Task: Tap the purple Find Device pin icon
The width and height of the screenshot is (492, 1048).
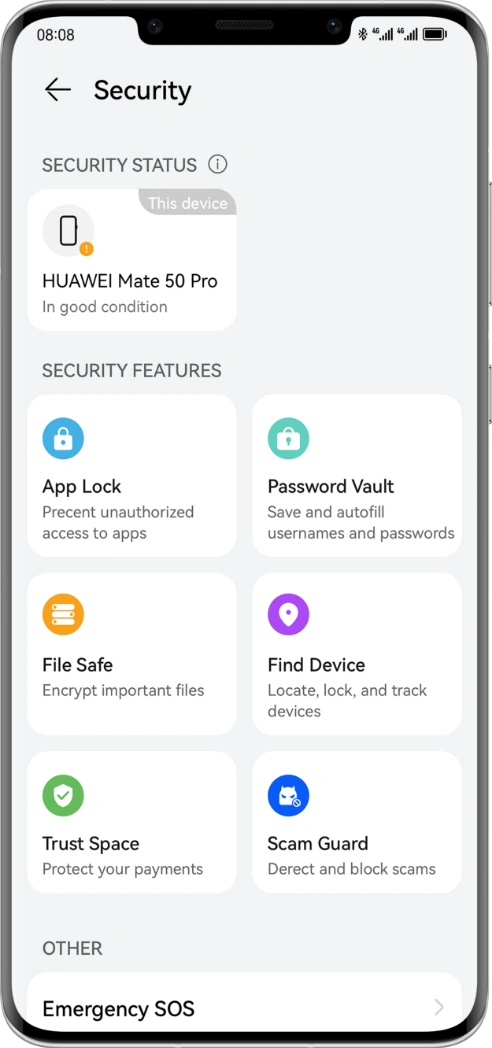Action: click(x=288, y=614)
